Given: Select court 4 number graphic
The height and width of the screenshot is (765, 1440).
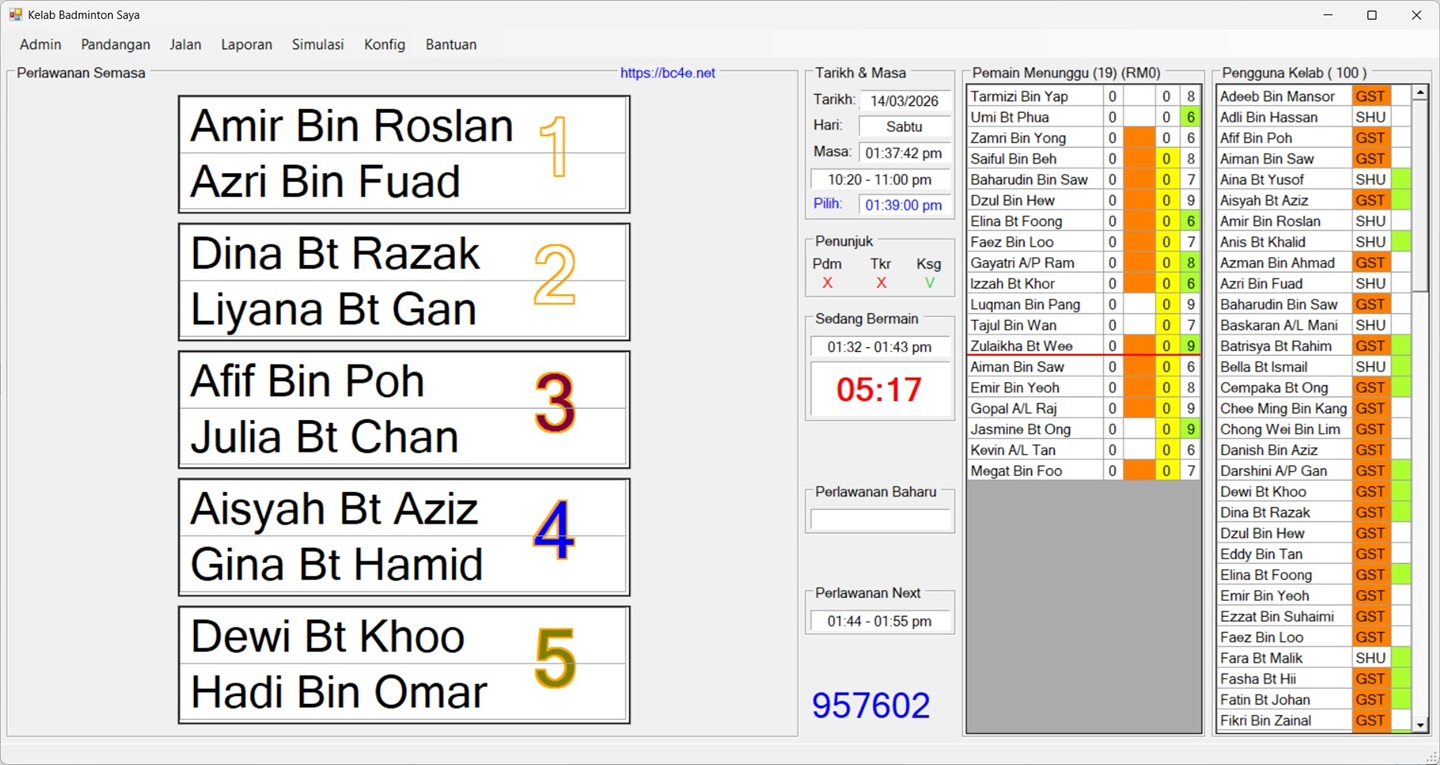Looking at the screenshot, I should (x=554, y=530).
